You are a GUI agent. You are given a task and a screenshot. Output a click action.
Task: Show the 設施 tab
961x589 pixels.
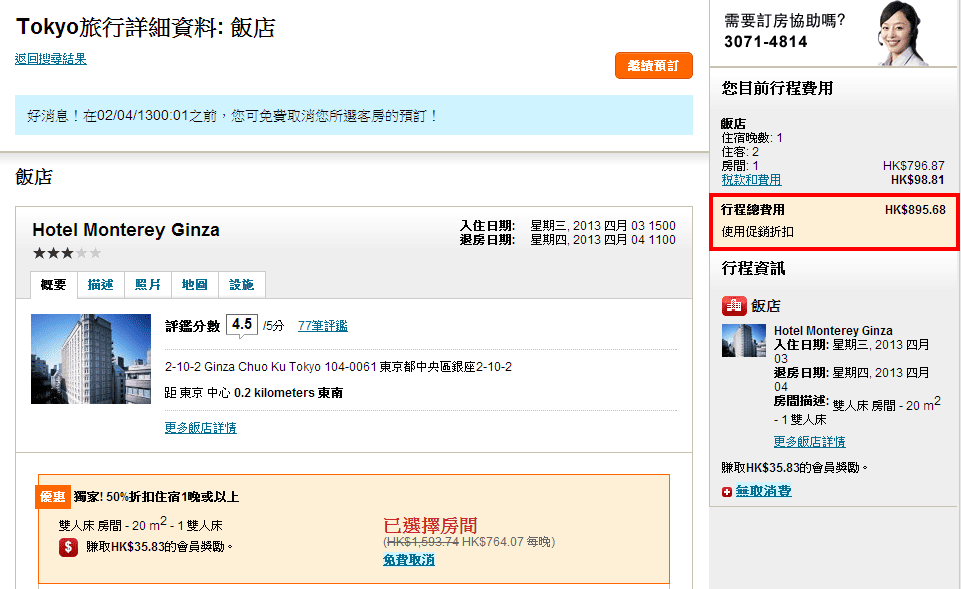coord(242,285)
